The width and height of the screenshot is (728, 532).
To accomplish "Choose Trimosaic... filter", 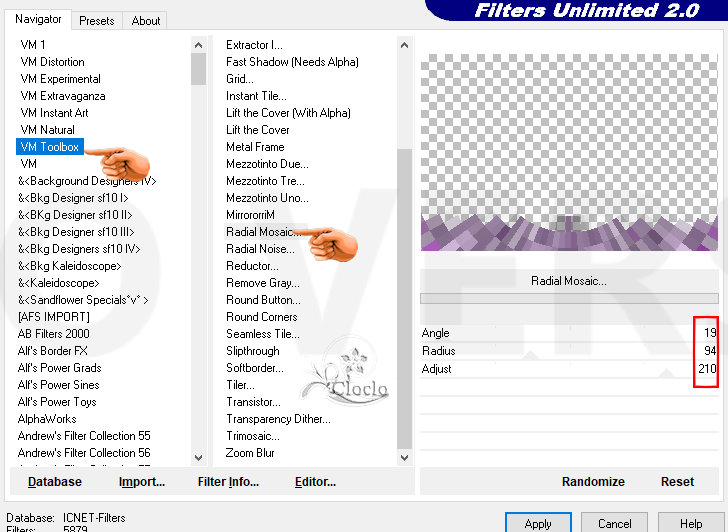I will 253,436.
